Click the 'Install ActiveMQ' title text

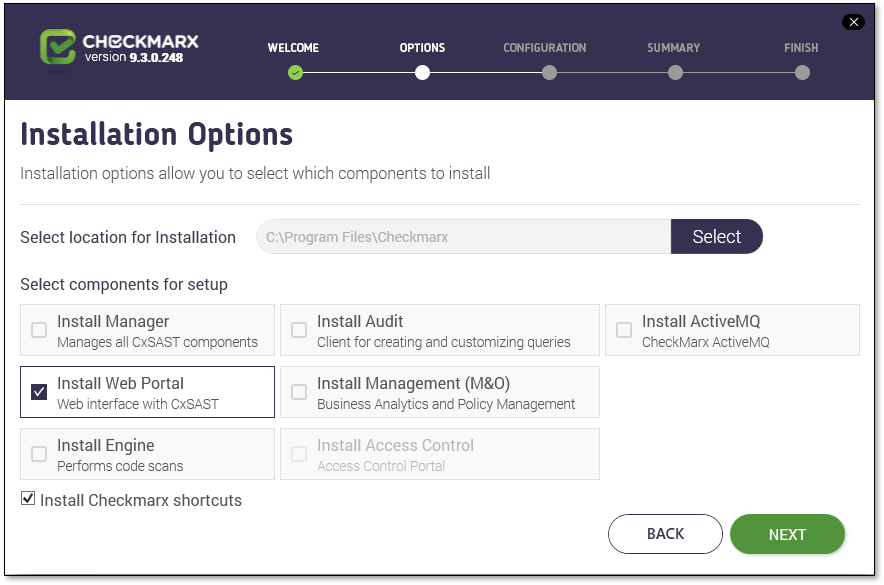(701, 321)
